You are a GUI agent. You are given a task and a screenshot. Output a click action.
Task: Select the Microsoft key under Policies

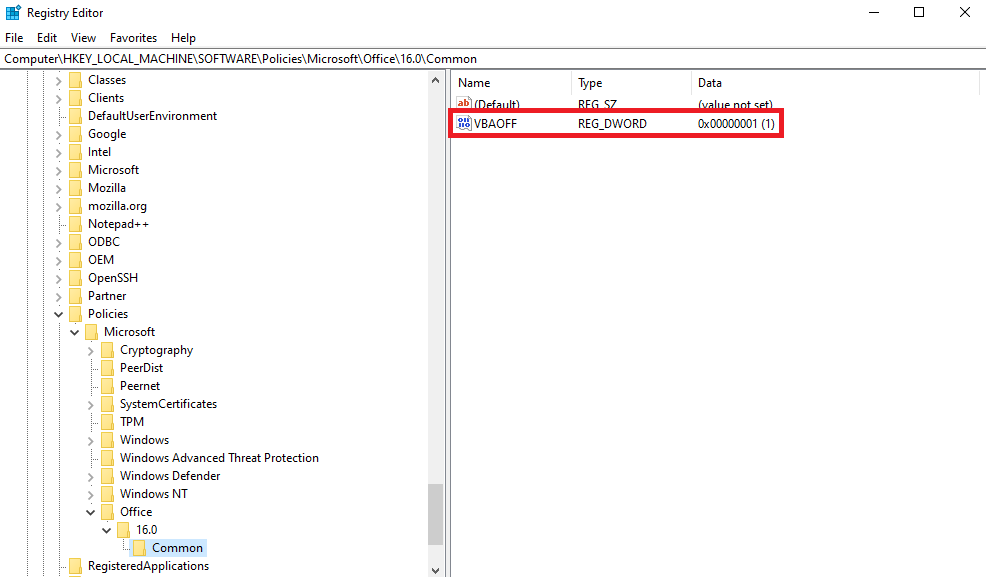pos(130,332)
